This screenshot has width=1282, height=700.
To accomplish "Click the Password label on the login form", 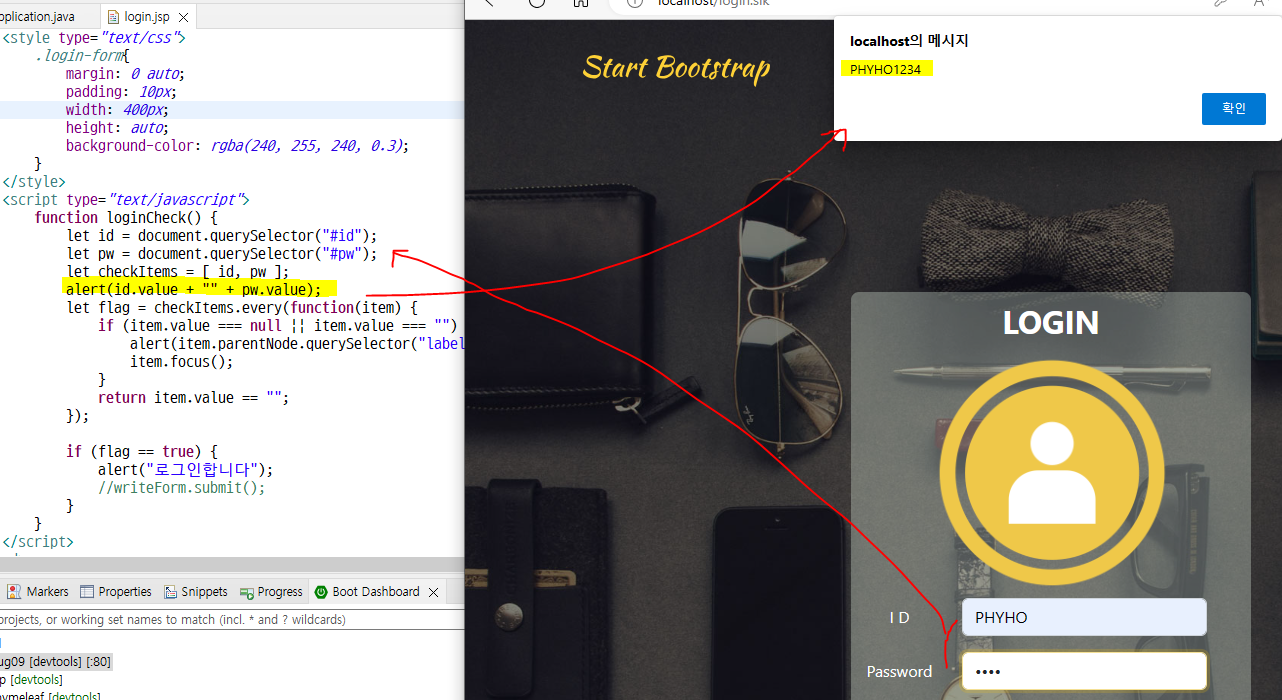I will pos(899,671).
